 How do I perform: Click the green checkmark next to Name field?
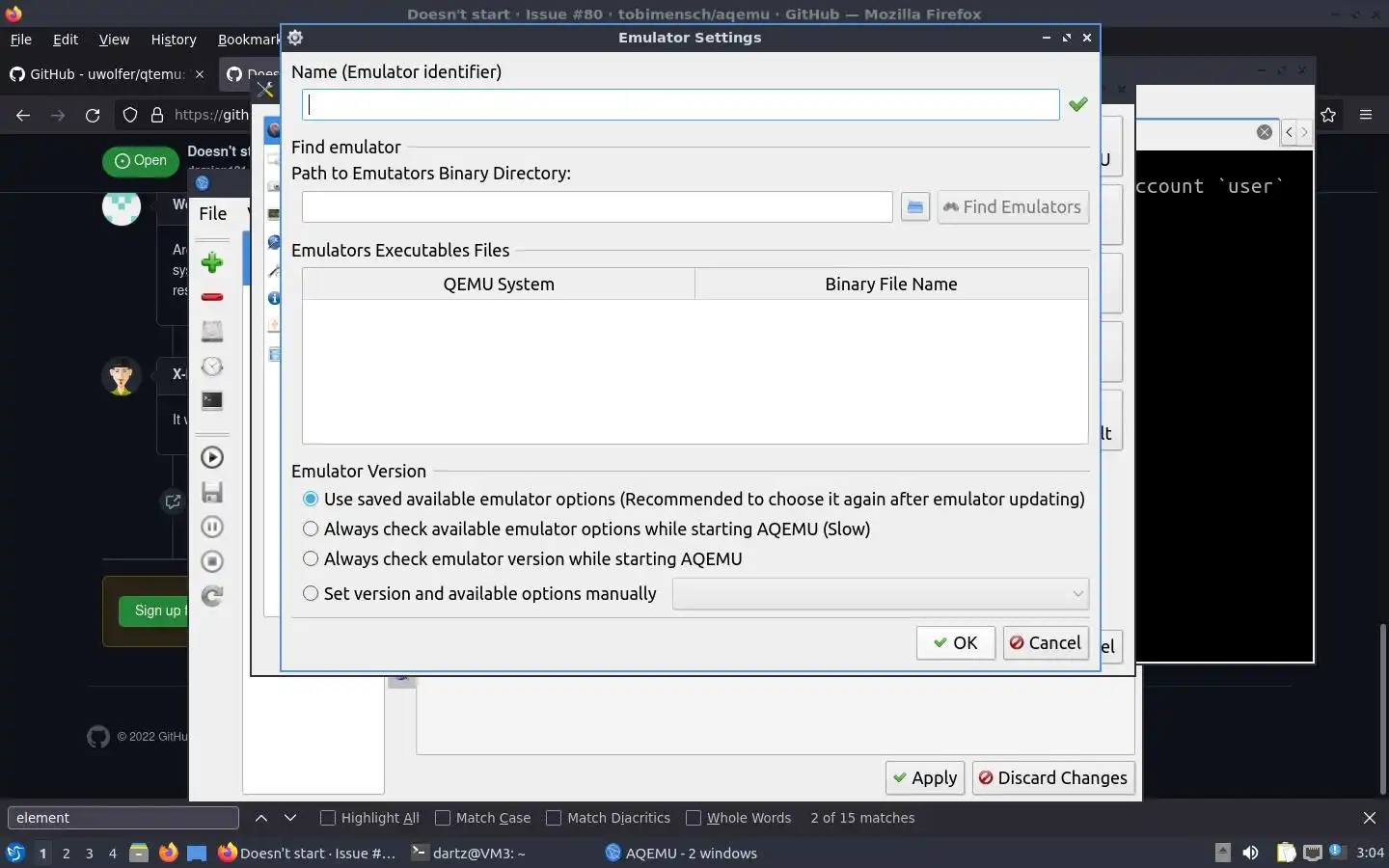[x=1077, y=104]
